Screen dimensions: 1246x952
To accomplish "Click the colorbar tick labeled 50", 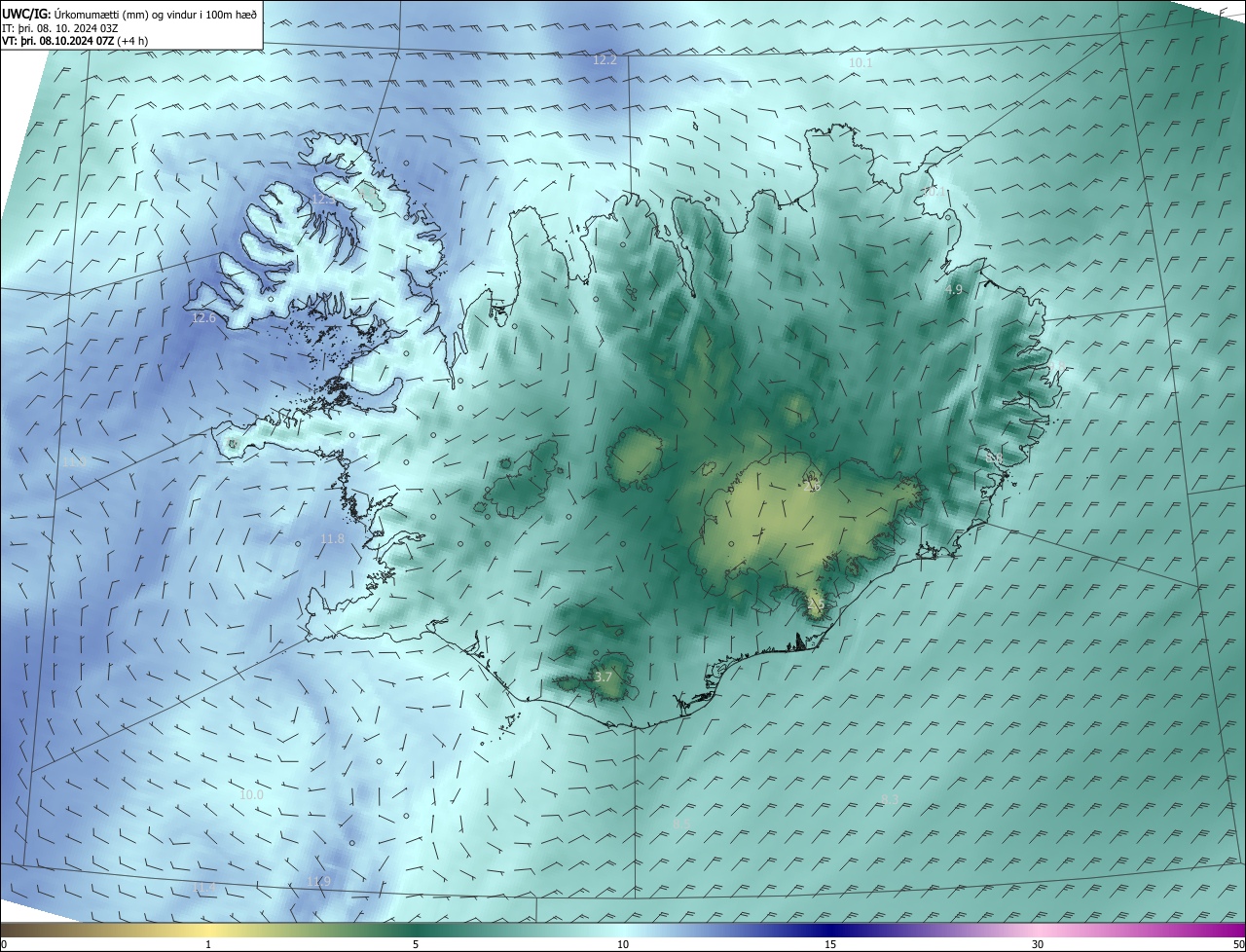I will click(x=1237, y=944).
